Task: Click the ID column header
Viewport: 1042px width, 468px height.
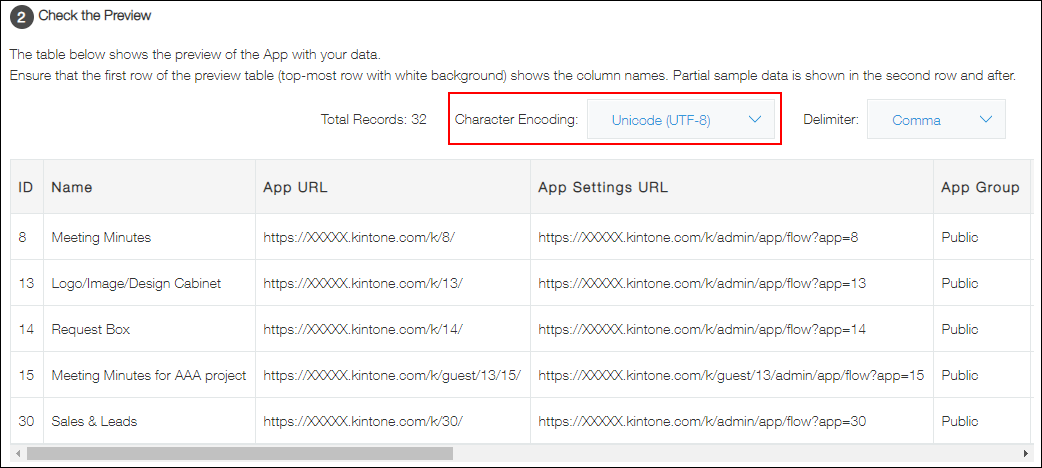Action: (26, 187)
